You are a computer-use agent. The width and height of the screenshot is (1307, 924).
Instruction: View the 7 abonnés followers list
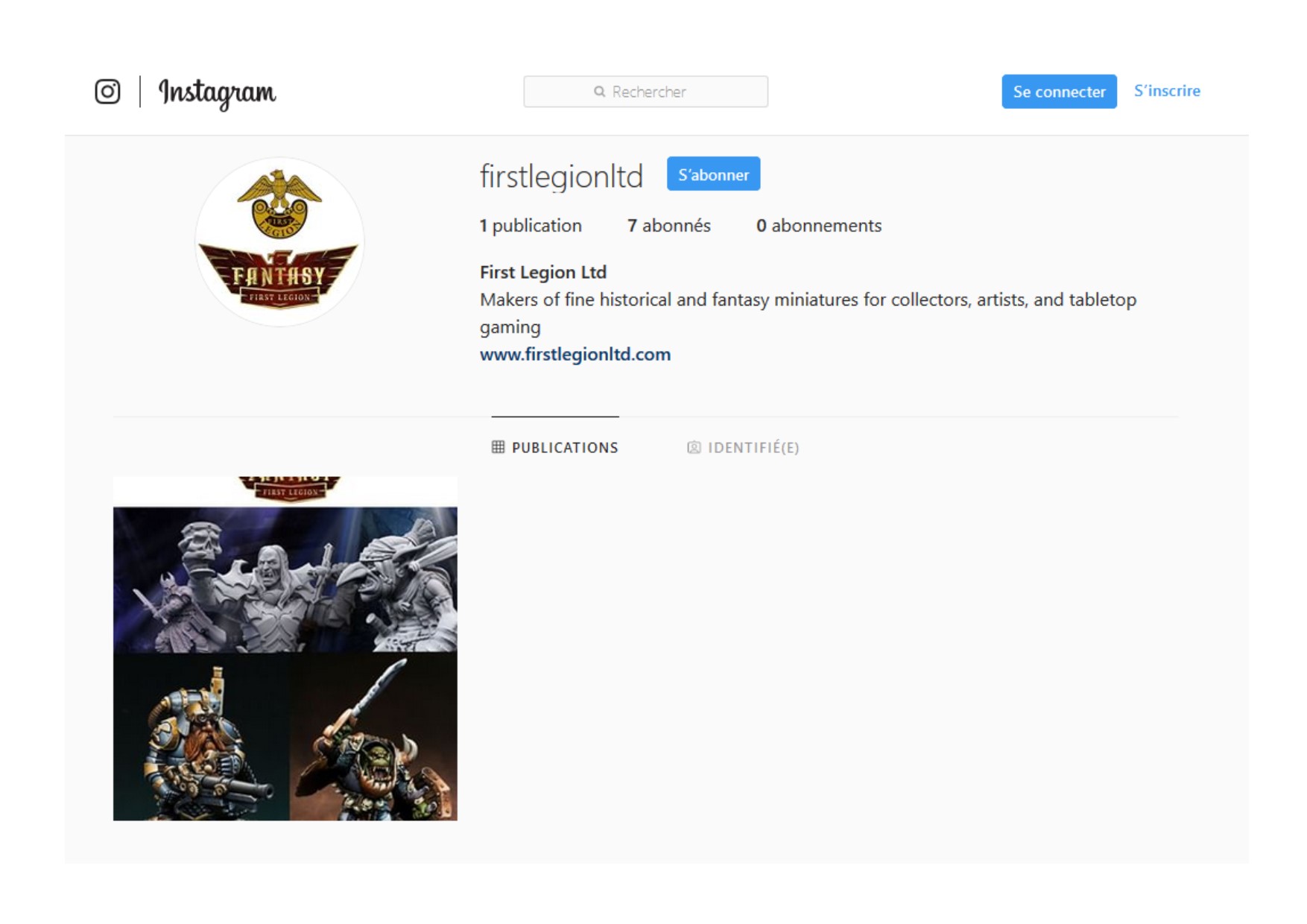click(669, 226)
